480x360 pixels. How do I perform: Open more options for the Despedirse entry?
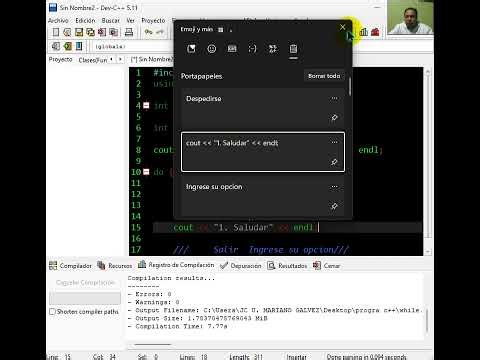[334, 98]
